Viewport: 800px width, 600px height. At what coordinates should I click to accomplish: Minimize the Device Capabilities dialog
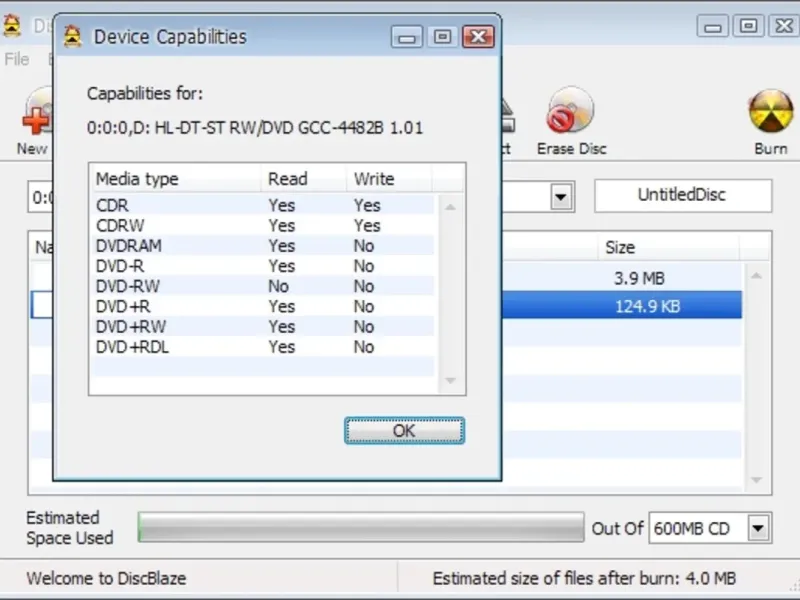[407, 37]
